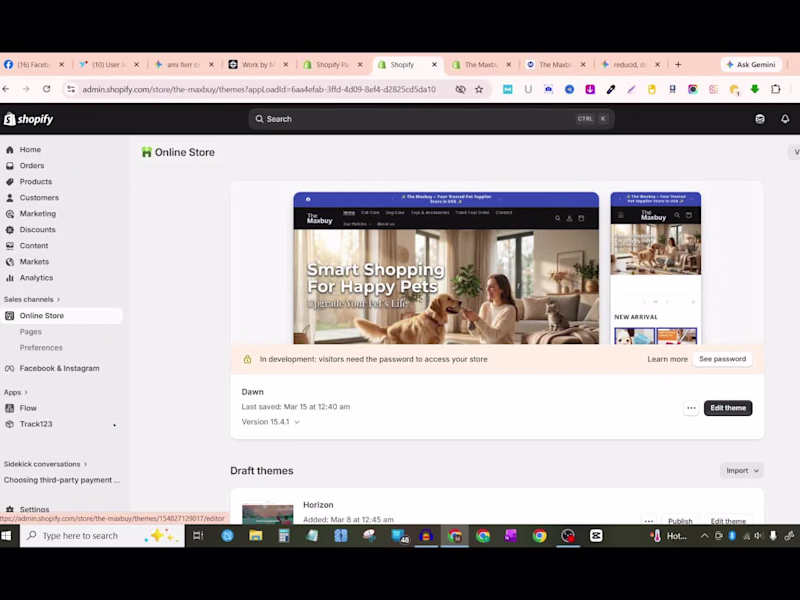This screenshot has height=600, width=800.
Task: Open Discounts in the sidebar
Action: (x=37, y=230)
